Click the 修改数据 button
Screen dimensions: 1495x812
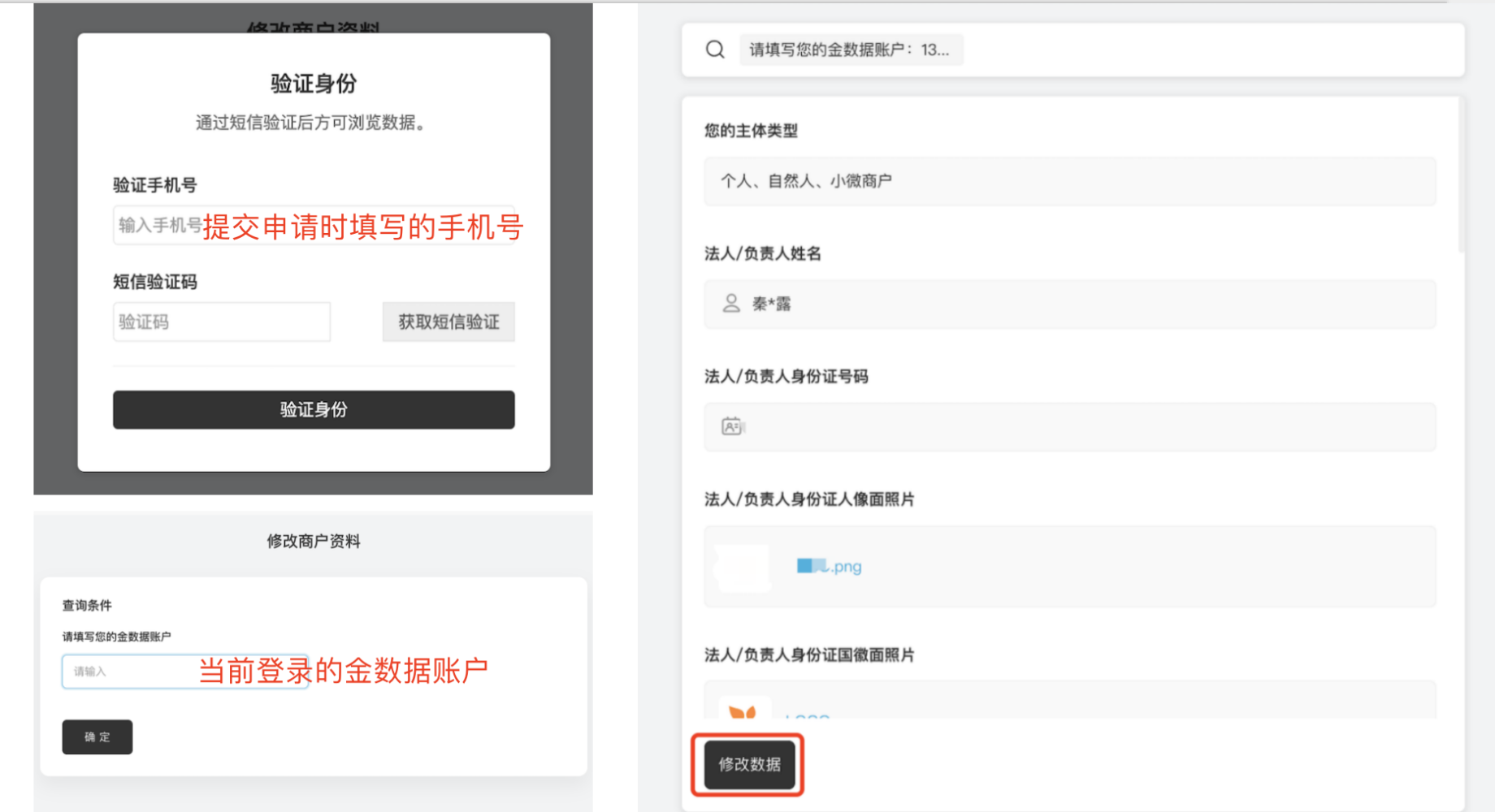tap(748, 764)
